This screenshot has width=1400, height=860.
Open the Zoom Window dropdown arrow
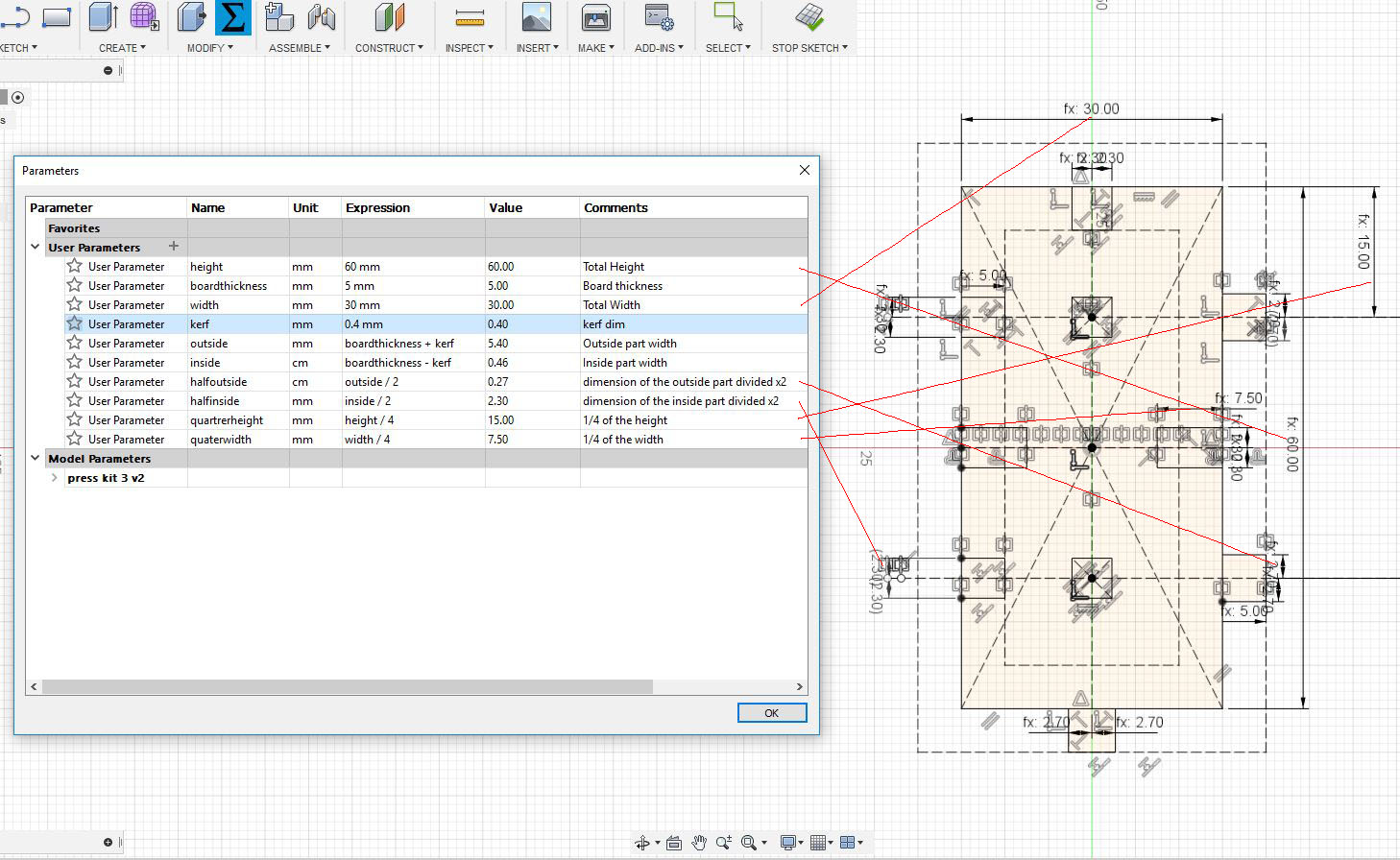[x=764, y=843]
